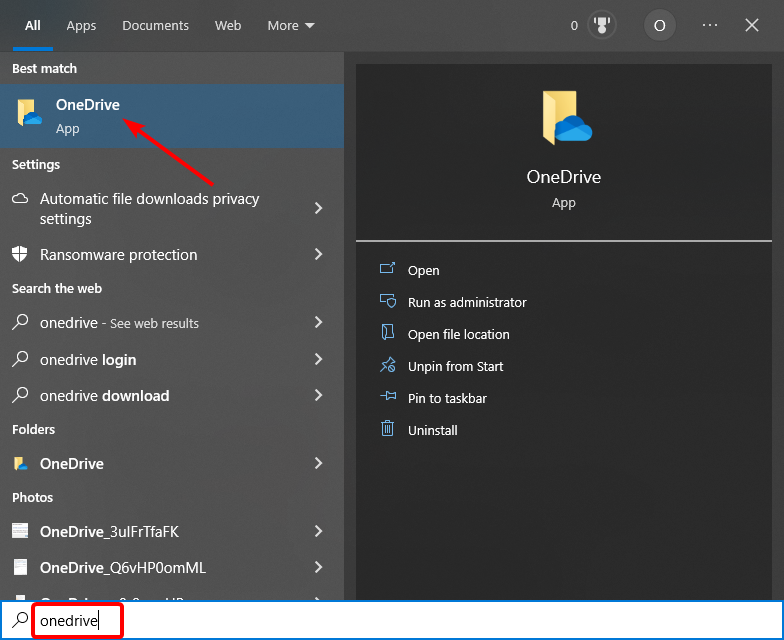Expand the More filter dropdown
Image resolution: width=784 pixels, height=640 pixels.
pos(291,26)
